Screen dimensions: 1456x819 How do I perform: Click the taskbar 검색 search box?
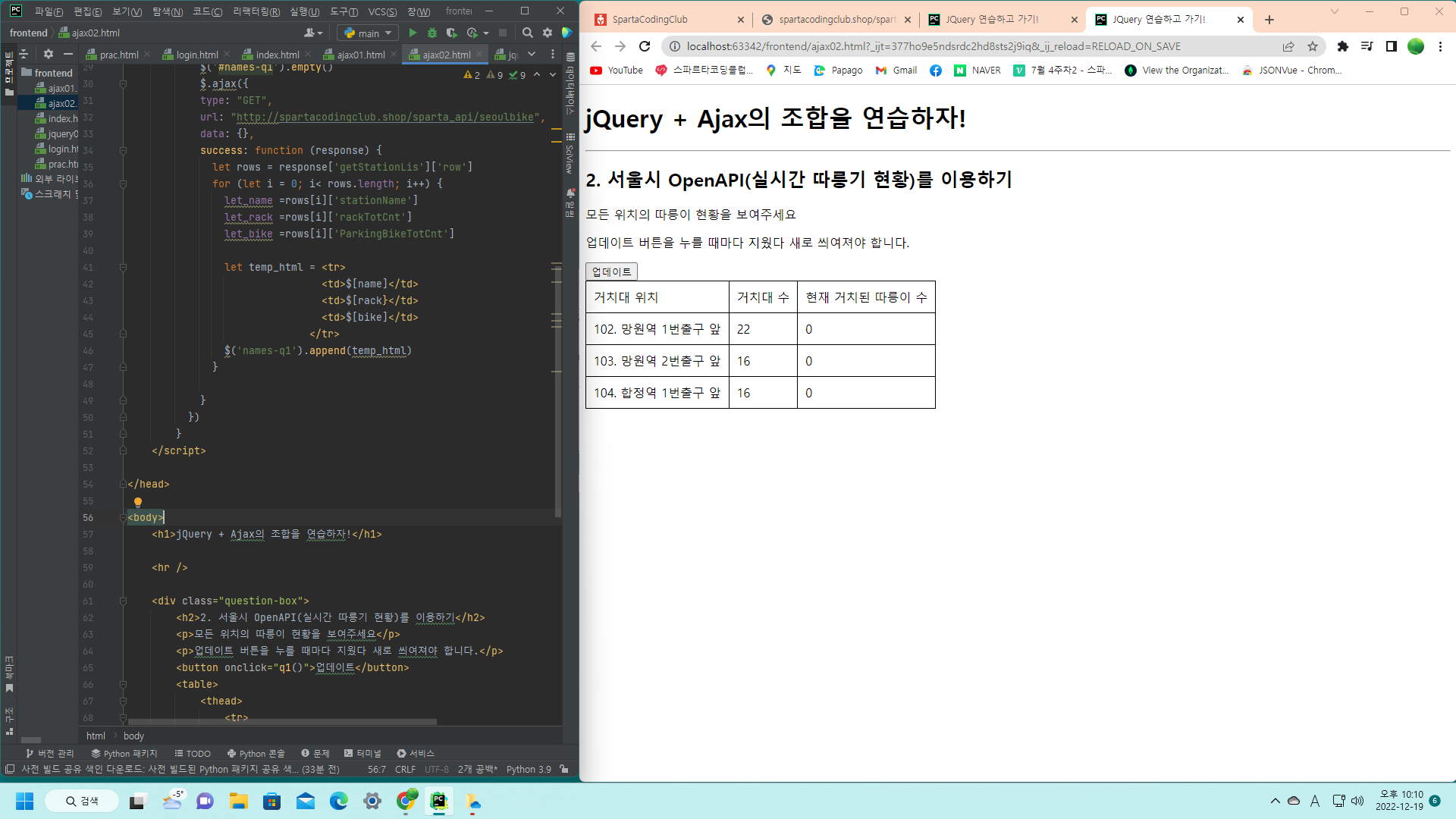(x=82, y=801)
